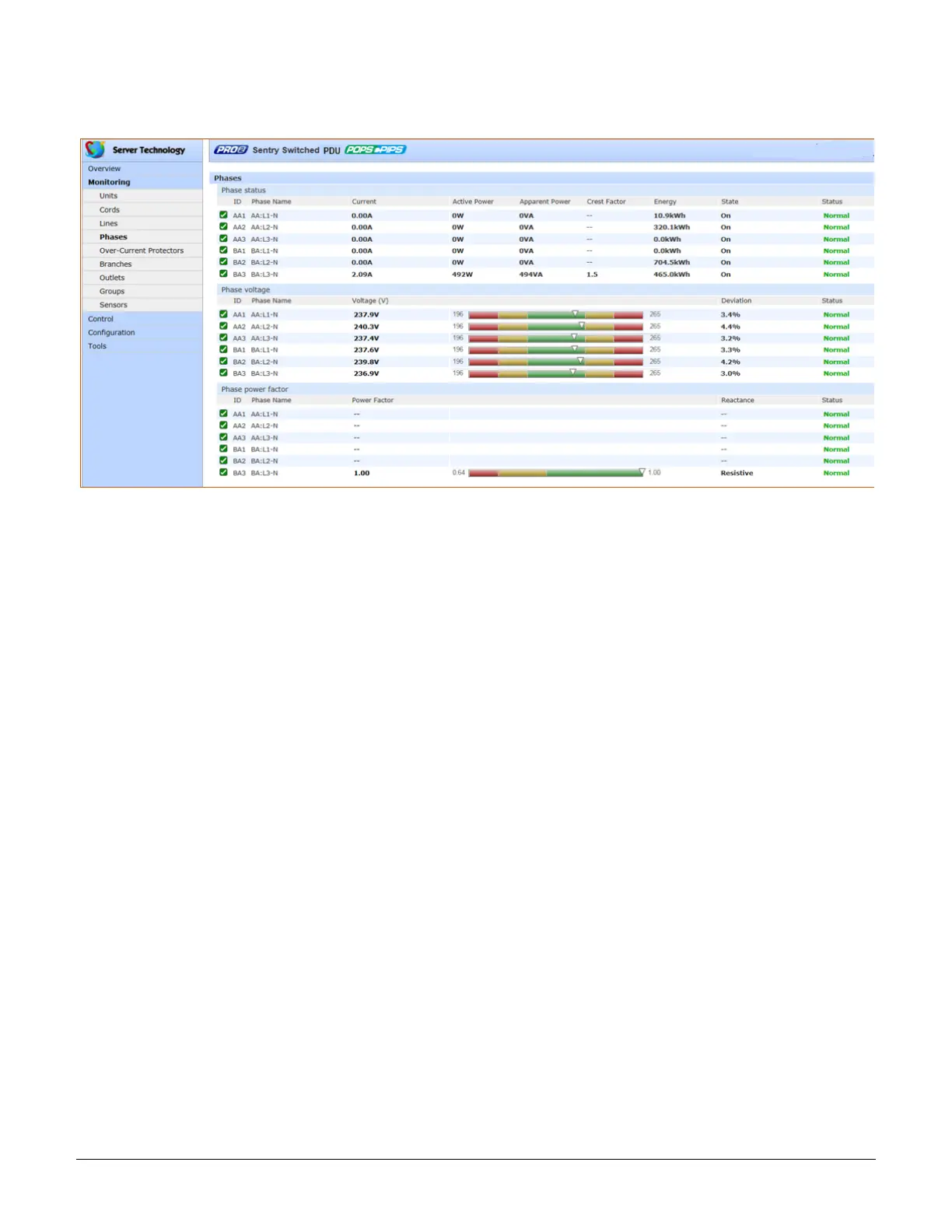The width and height of the screenshot is (952, 1232).
Task: Click BA3 green check icon in Phase status
Action: (224, 274)
